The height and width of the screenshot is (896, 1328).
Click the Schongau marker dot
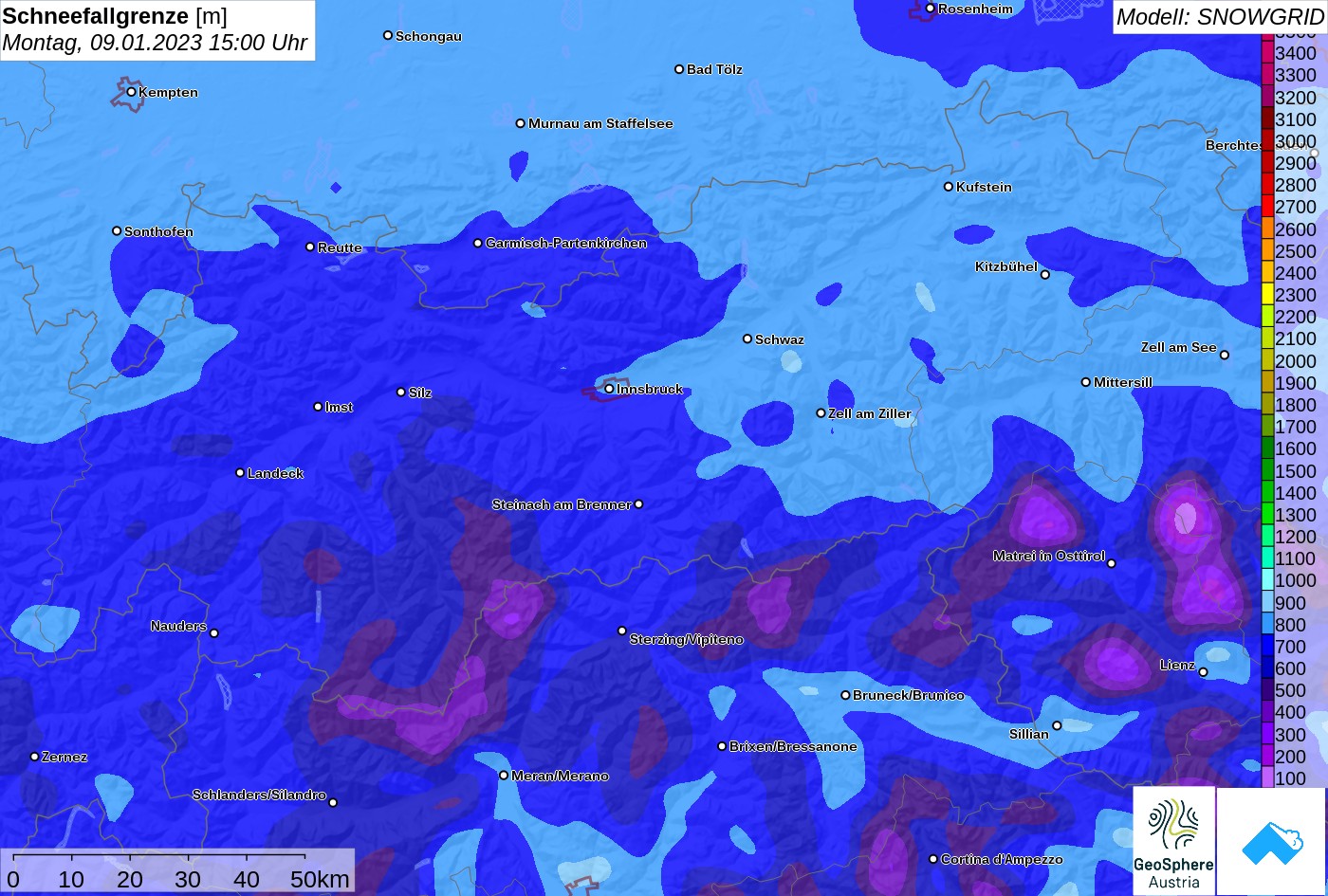point(388,35)
